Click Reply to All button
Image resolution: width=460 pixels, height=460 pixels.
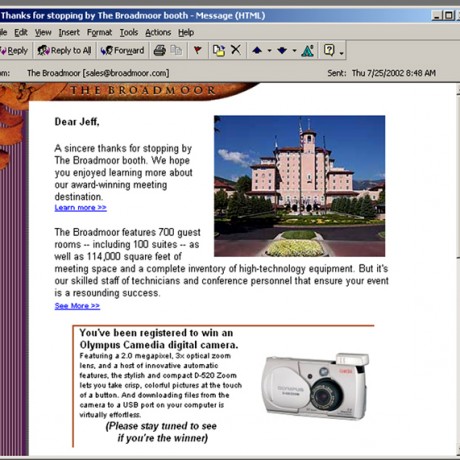pos(64,51)
